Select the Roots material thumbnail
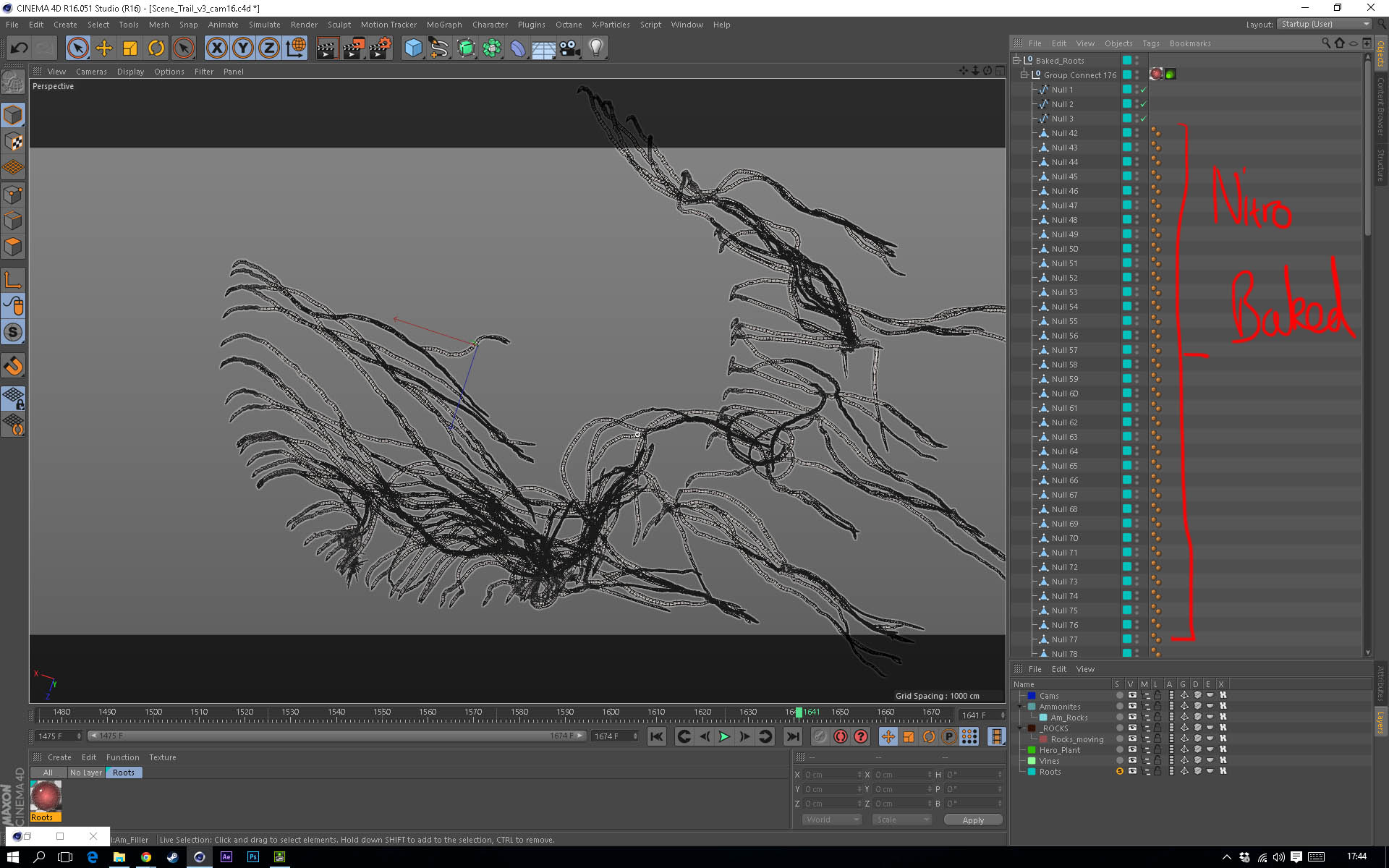 click(x=46, y=797)
